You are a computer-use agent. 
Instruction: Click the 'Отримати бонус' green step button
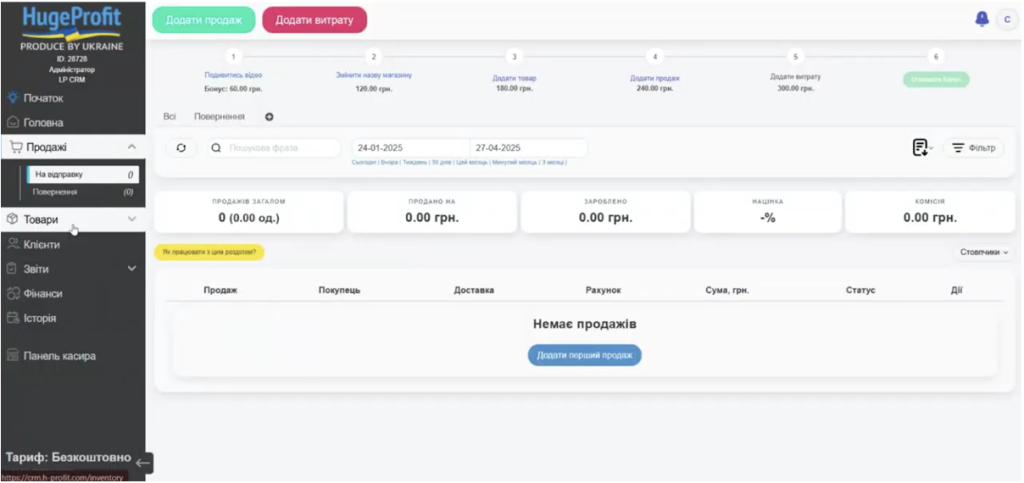tap(936, 79)
